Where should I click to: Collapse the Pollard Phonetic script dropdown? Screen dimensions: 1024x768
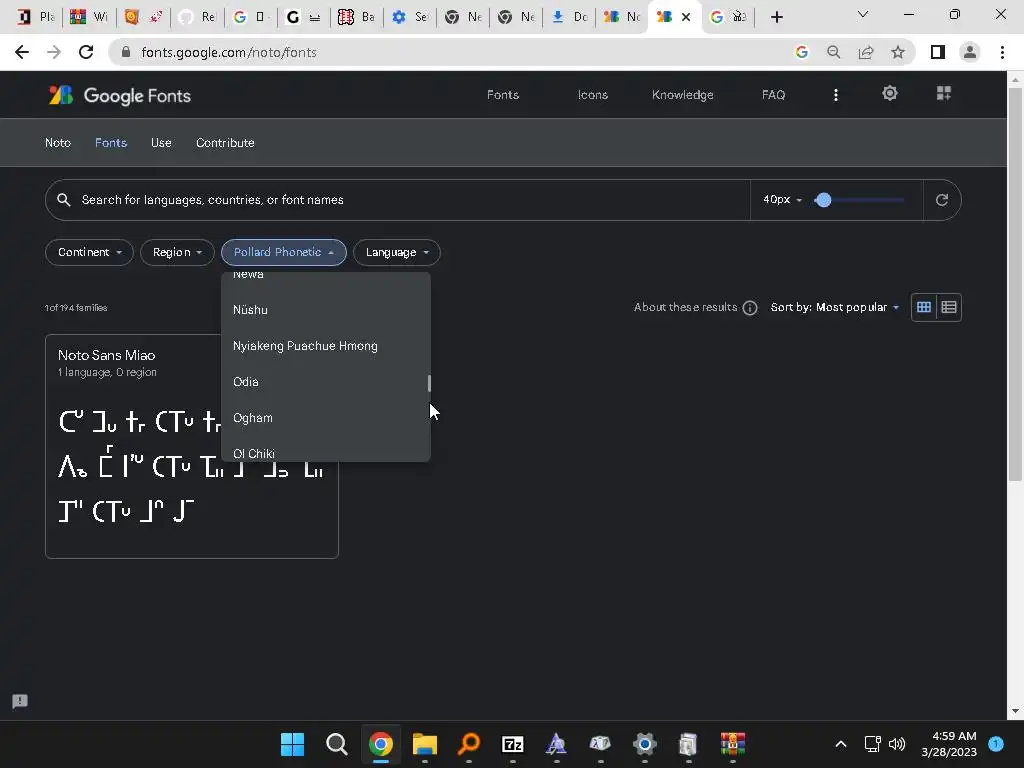point(283,252)
